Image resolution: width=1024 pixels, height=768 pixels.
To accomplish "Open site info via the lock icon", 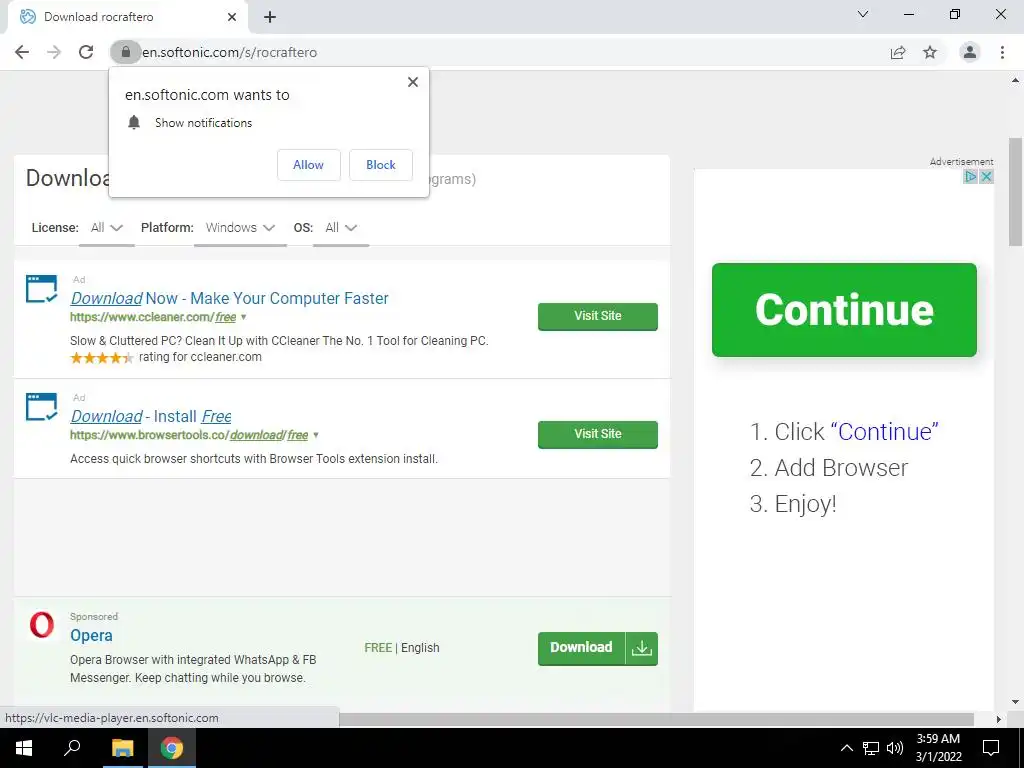I will pos(125,52).
